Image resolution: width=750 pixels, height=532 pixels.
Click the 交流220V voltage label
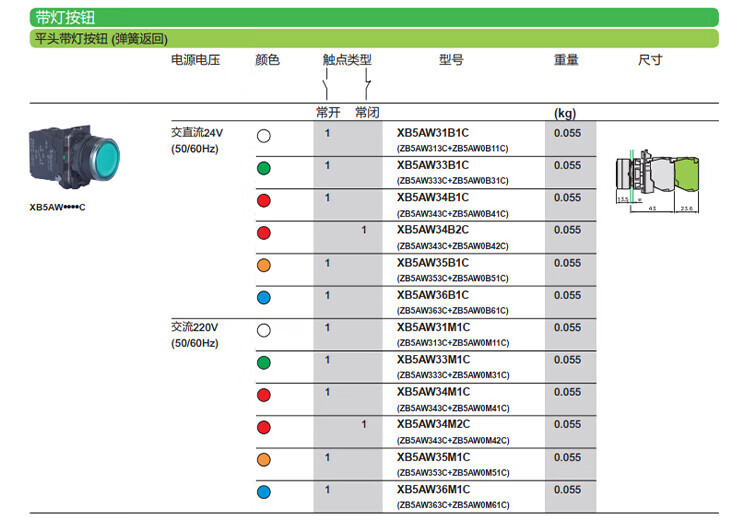coord(195,327)
